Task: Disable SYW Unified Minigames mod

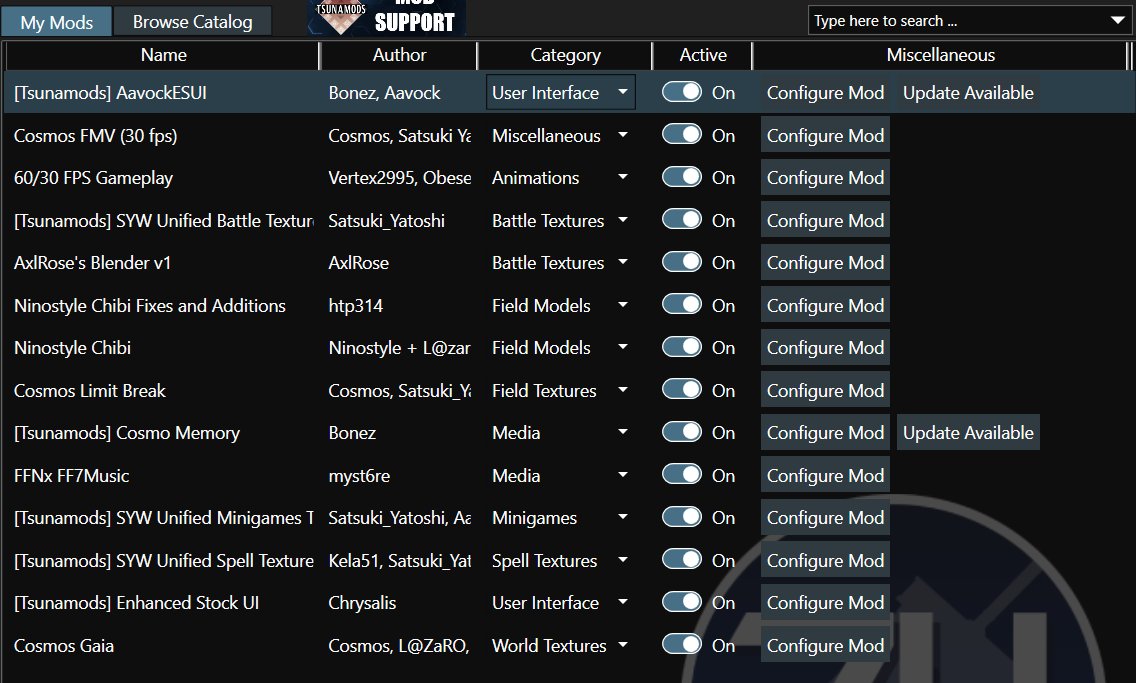Action: pyautogui.click(x=682, y=517)
